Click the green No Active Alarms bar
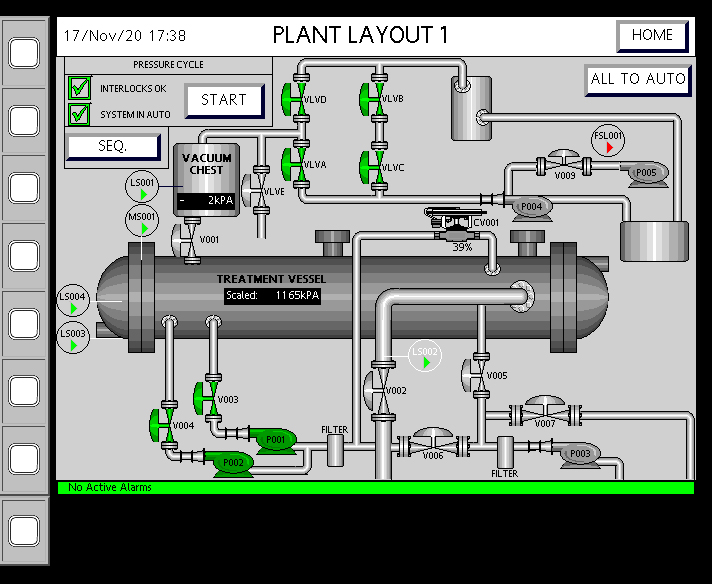Image resolution: width=713 pixels, height=586 pixels. click(375, 487)
